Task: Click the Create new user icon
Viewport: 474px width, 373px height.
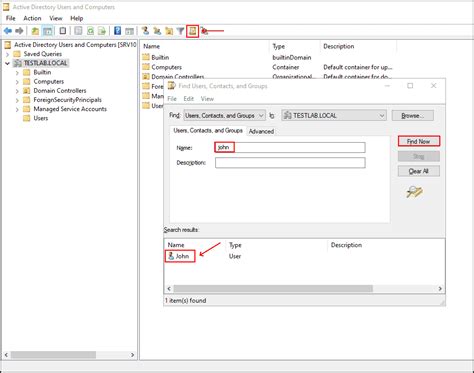Action: (145, 31)
